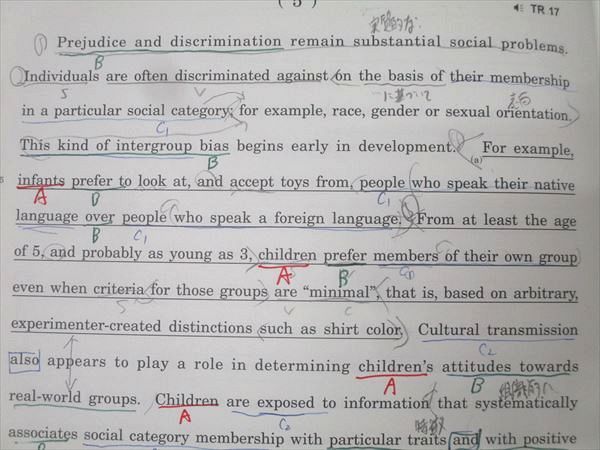This screenshot has height=450, width=600.
Task: Select the word "experimenter-created"
Action: tap(86, 326)
